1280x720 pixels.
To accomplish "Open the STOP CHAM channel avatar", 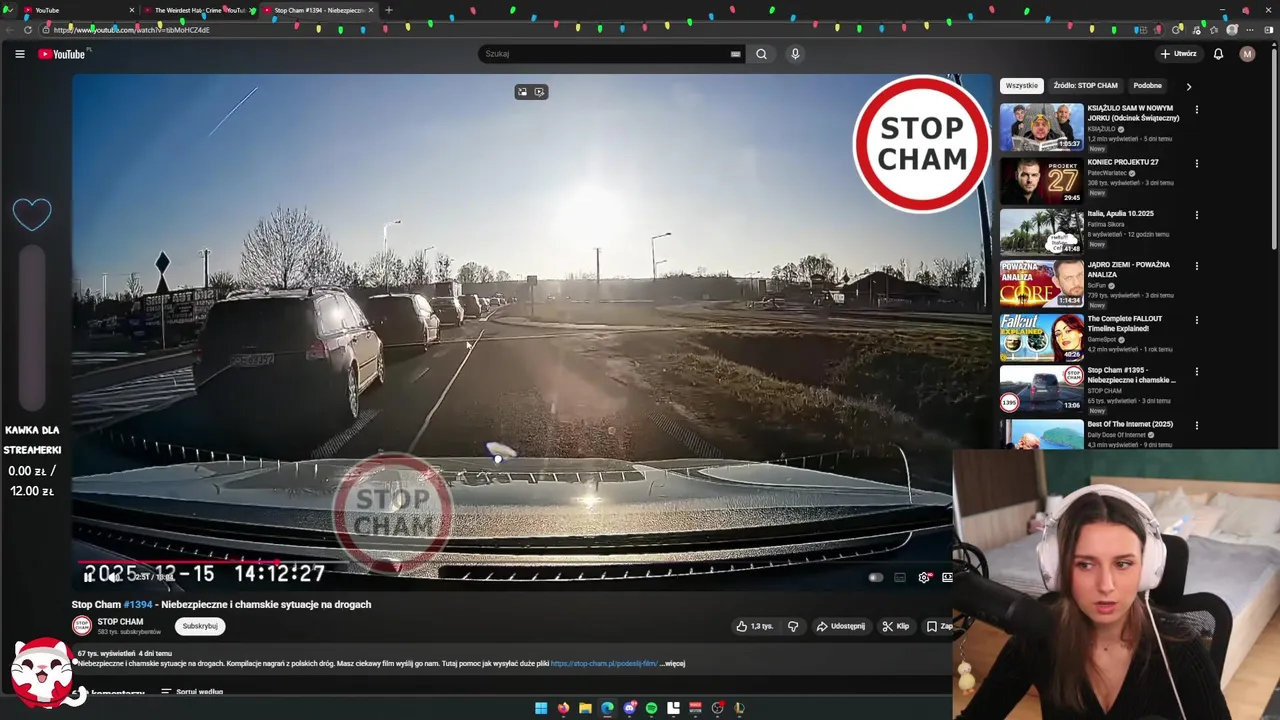I will pyautogui.click(x=81, y=626).
